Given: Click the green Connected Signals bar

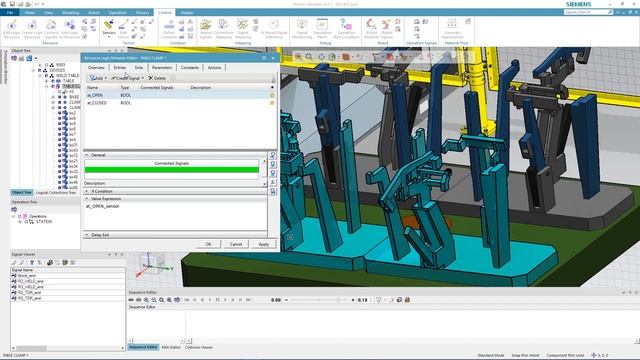Looking at the screenshot, I should point(171,170).
